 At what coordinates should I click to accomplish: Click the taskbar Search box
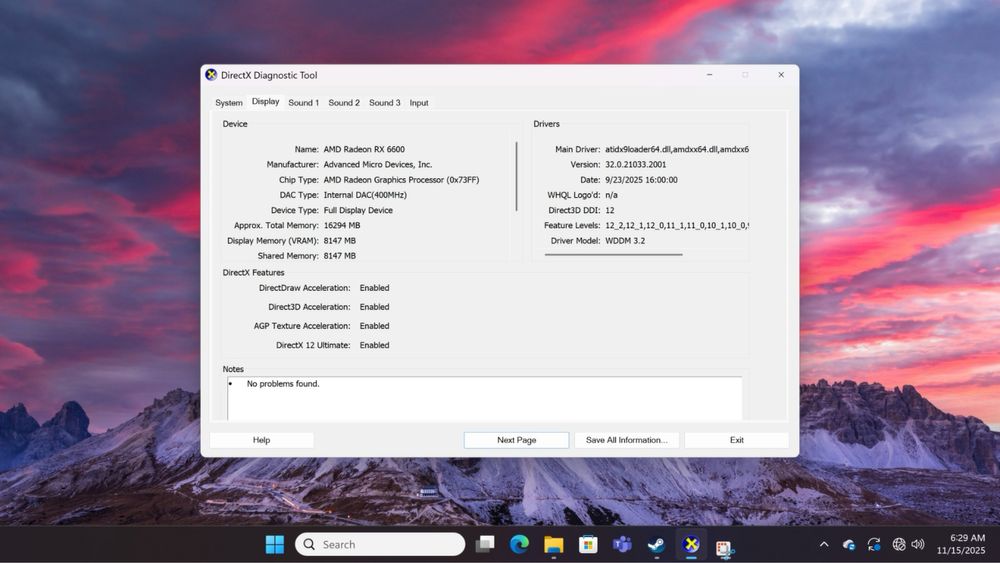[x=380, y=545]
